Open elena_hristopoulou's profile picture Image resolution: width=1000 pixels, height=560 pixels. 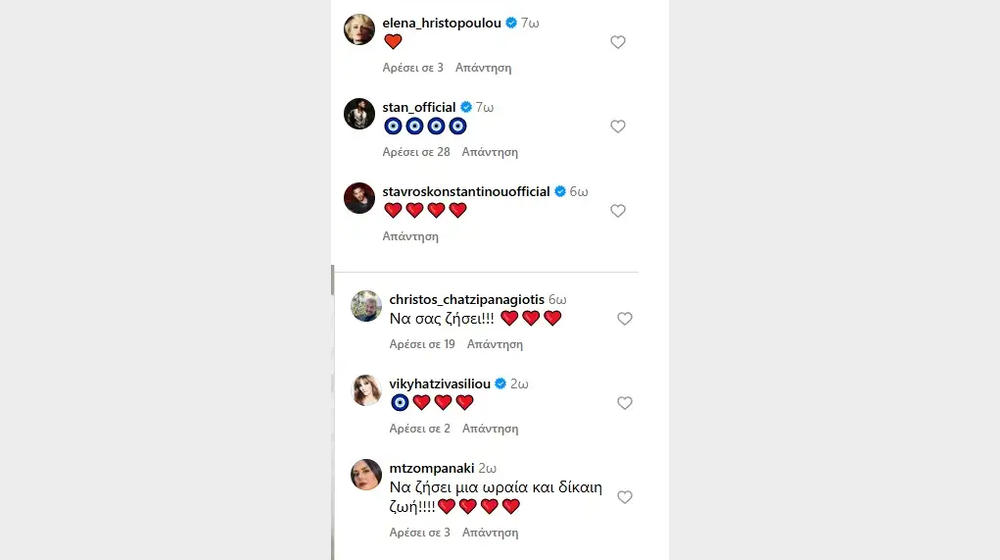click(x=359, y=30)
